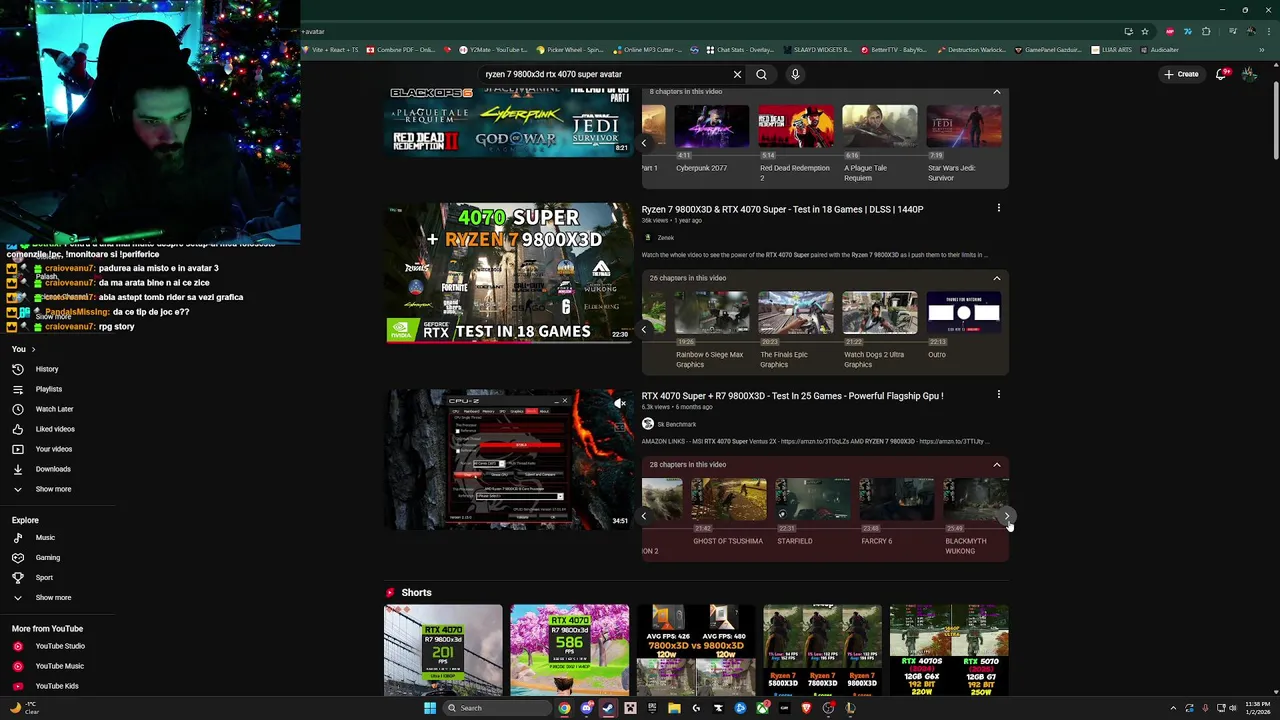1280x720 pixels.
Task: Open video thumbnail 4070 Super + Ryzen 7 9800X3D
Action: (509, 273)
